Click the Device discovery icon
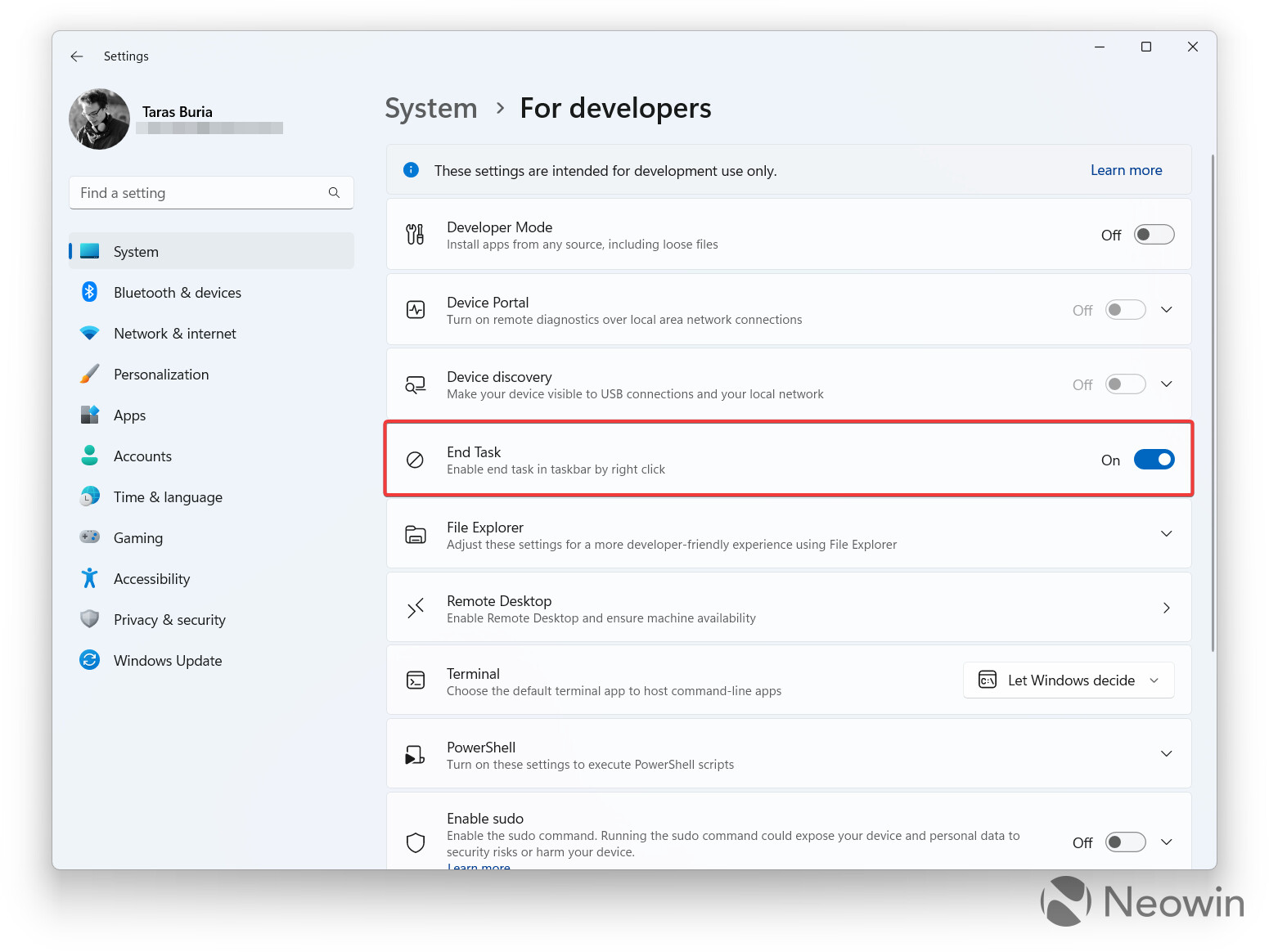The image size is (1269, 952). (x=416, y=384)
